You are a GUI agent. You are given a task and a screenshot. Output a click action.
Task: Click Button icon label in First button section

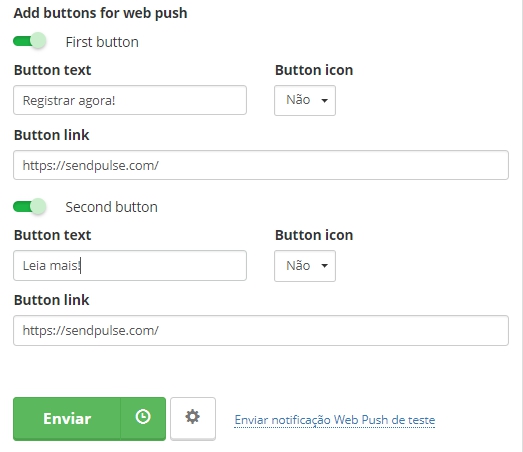point(314,70)
